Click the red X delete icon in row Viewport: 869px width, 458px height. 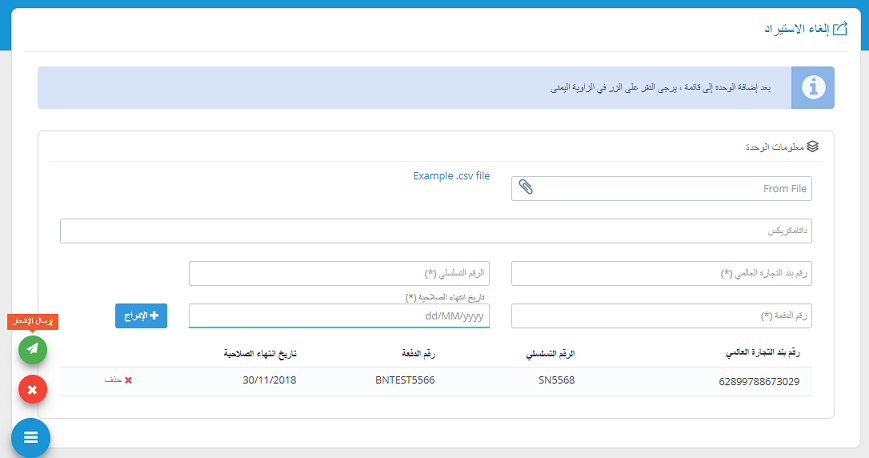coord(128,380)
